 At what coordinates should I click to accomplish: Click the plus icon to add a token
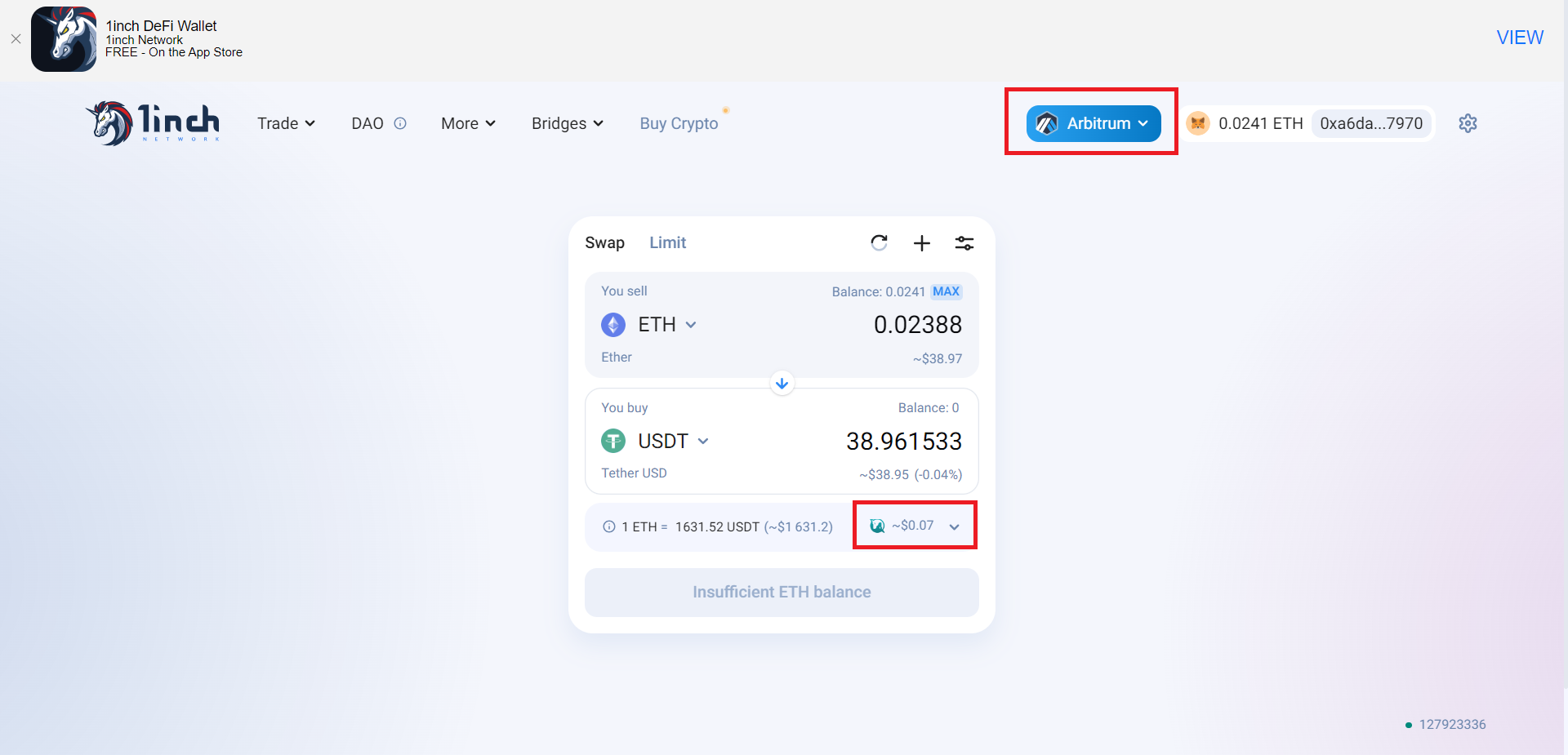(922, 243)
